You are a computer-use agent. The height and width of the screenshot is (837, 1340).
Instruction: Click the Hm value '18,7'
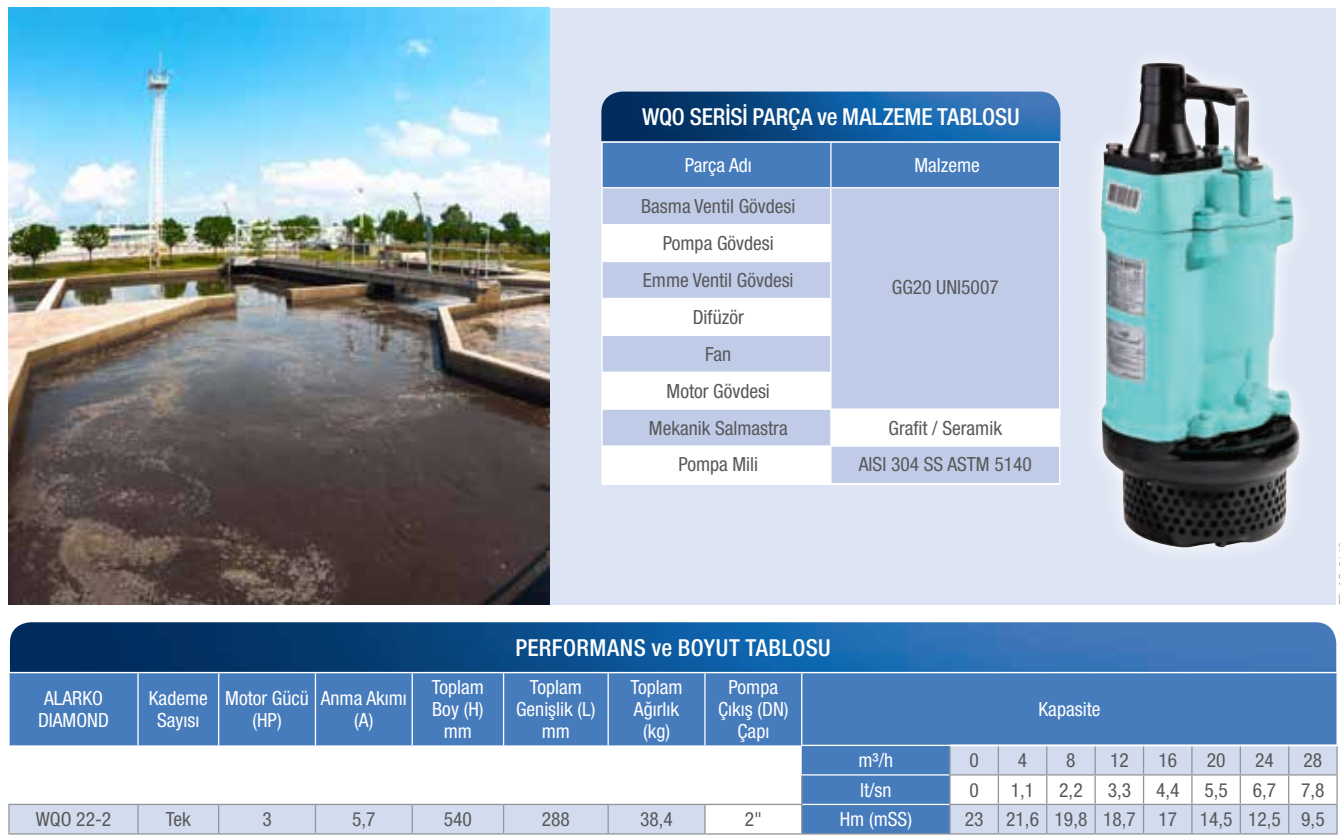1119,819
